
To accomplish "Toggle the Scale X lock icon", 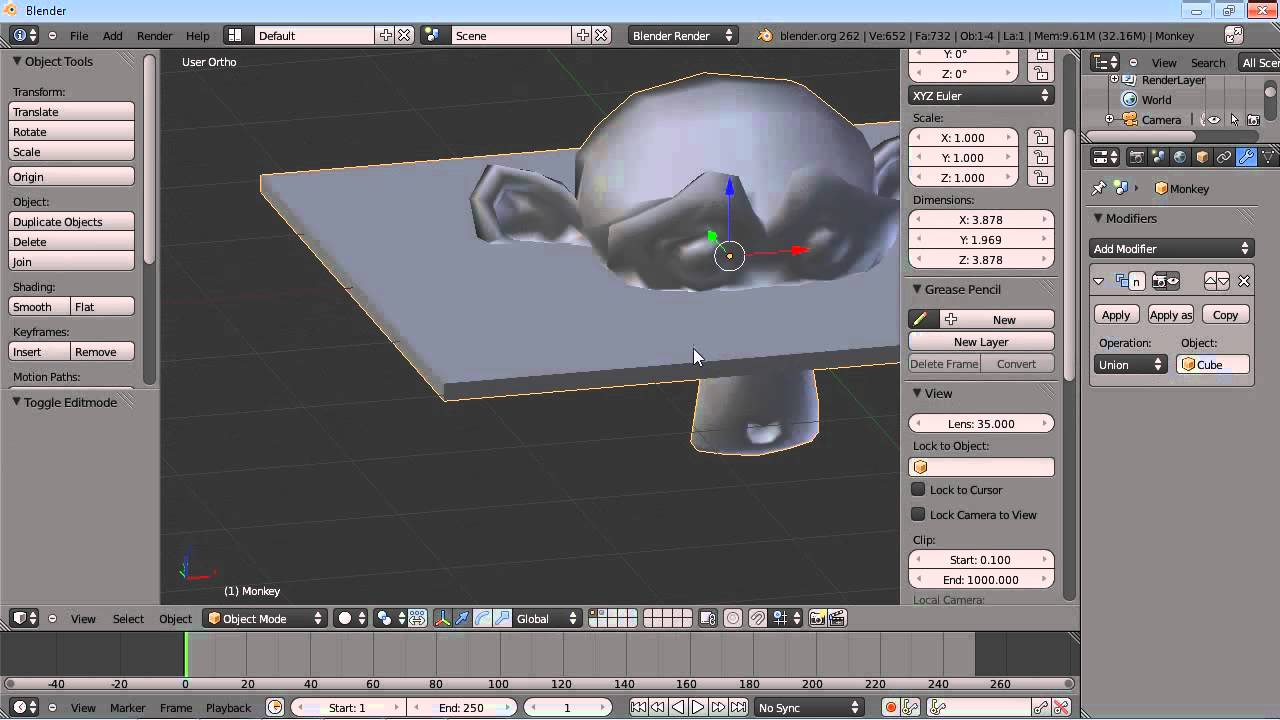I will tap(1041, 138).
